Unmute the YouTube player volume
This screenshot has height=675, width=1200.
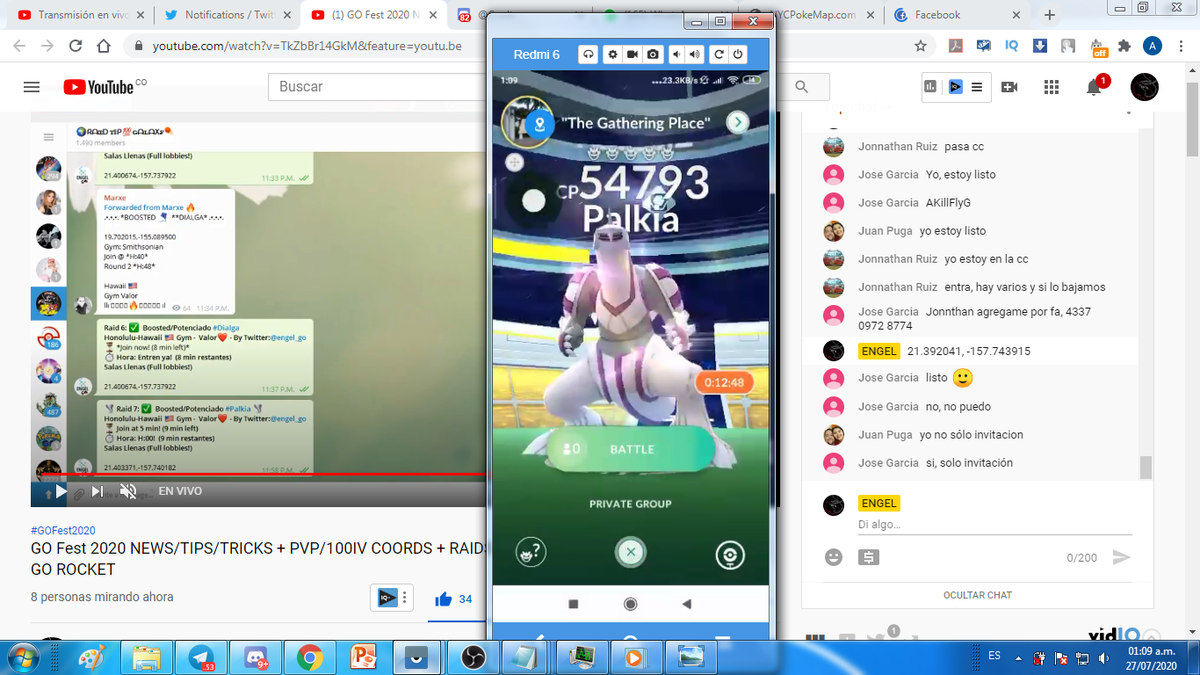coord(128,491)
